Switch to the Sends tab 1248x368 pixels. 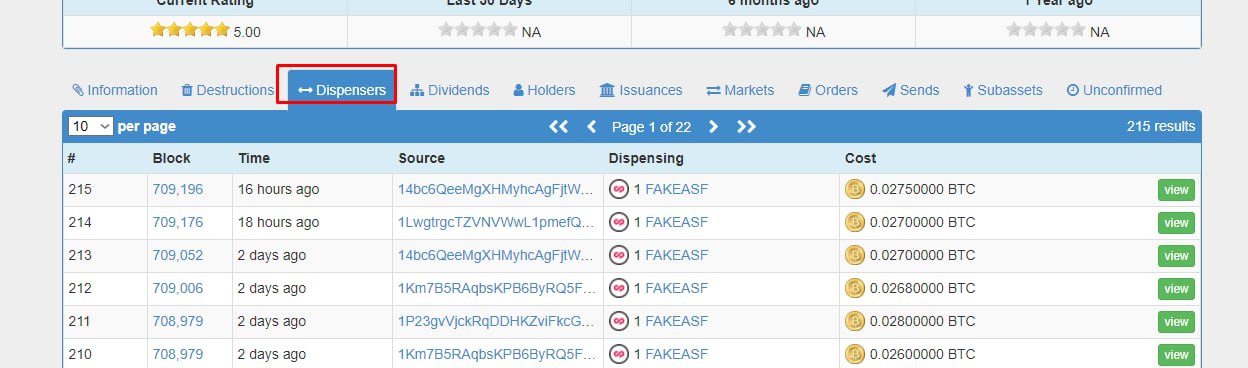tap(911, 90)
